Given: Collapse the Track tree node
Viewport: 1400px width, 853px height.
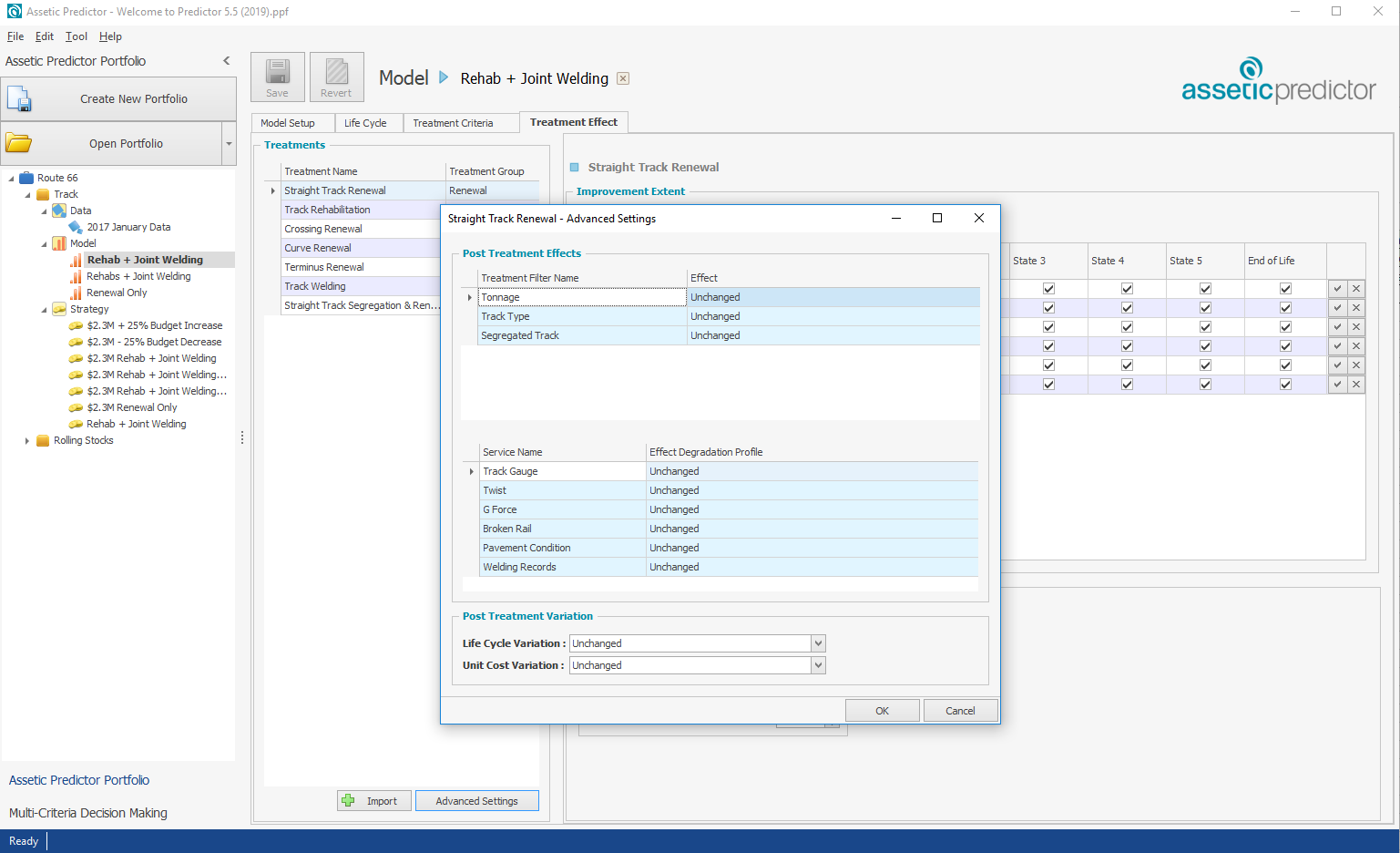Looking at the screenshot, I should (27, 195).
